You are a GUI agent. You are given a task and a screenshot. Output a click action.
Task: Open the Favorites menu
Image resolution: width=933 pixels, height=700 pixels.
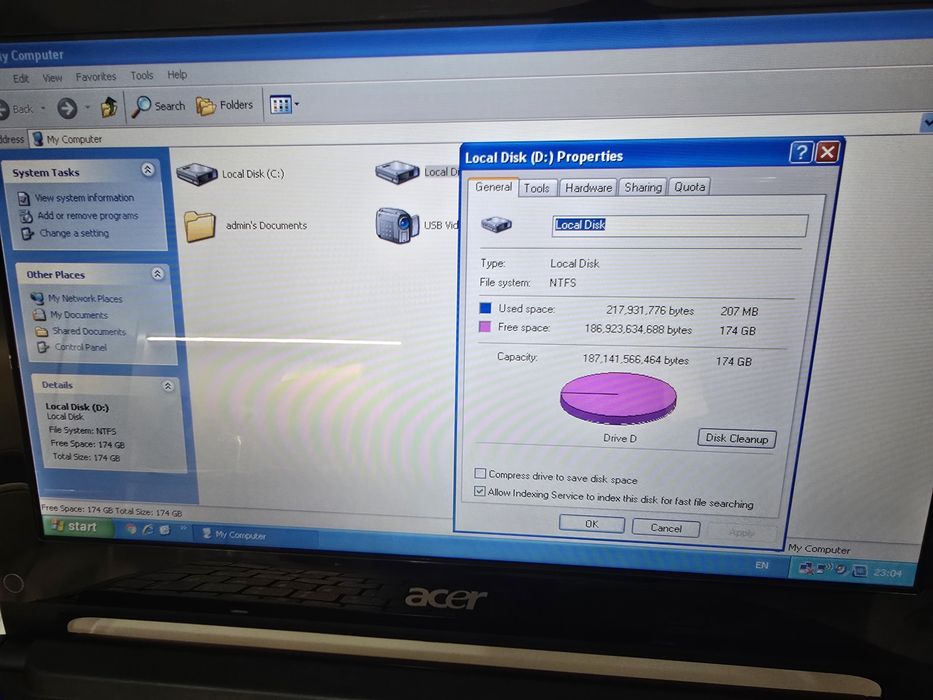(x=96, y=77)
